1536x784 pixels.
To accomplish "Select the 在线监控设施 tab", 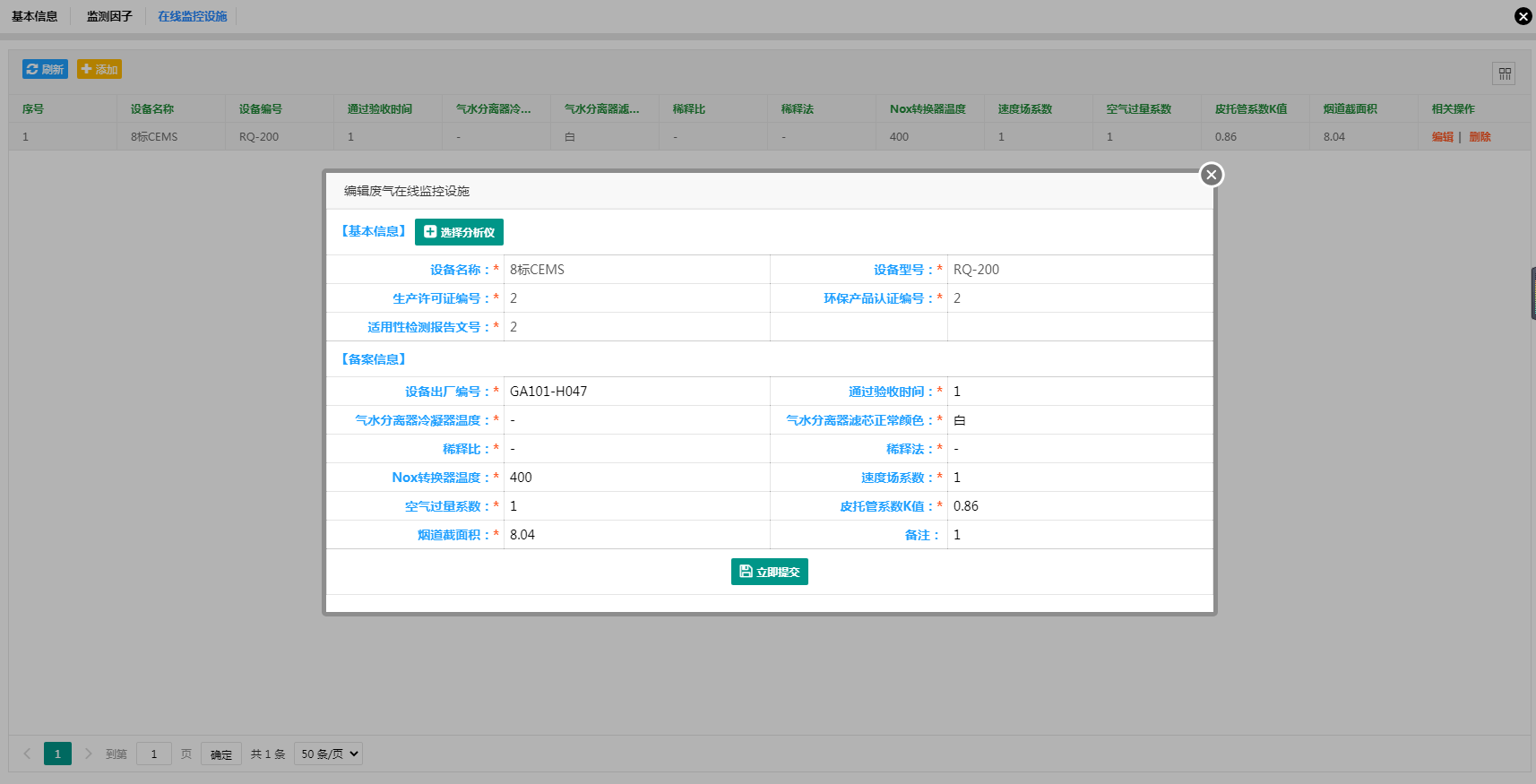I will (x=193, y=16).
